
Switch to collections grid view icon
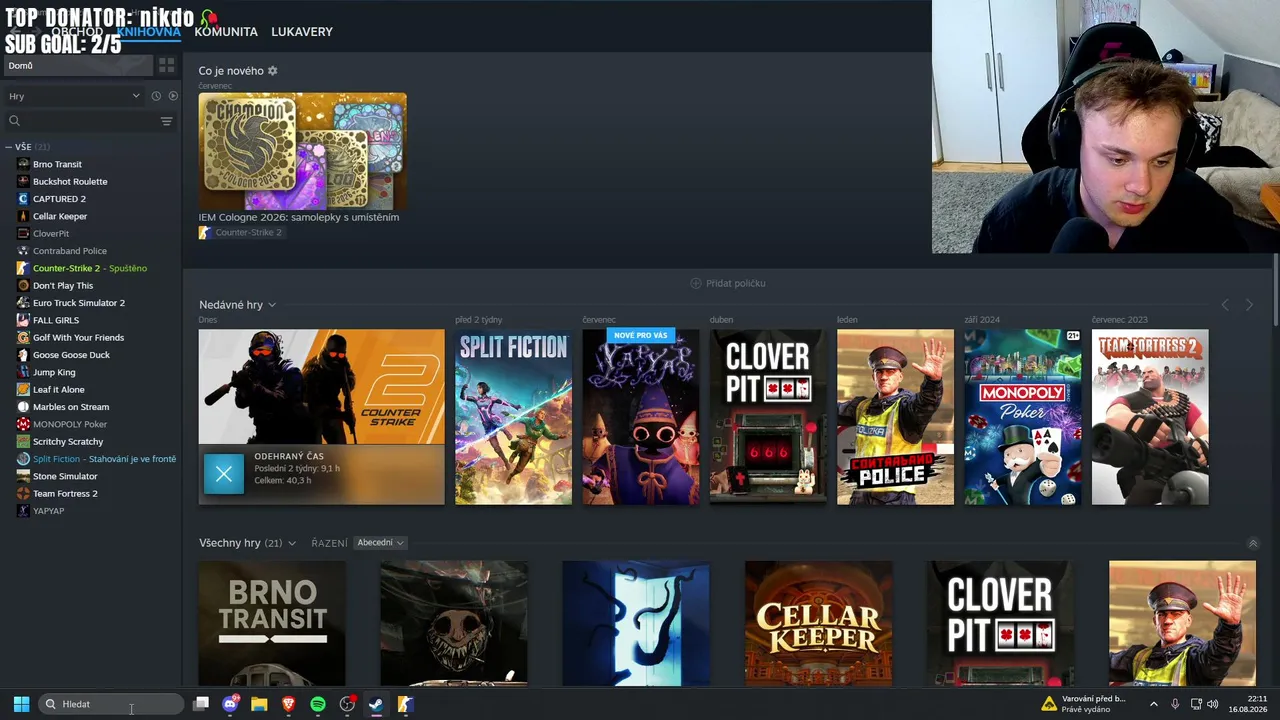[167, 65]
